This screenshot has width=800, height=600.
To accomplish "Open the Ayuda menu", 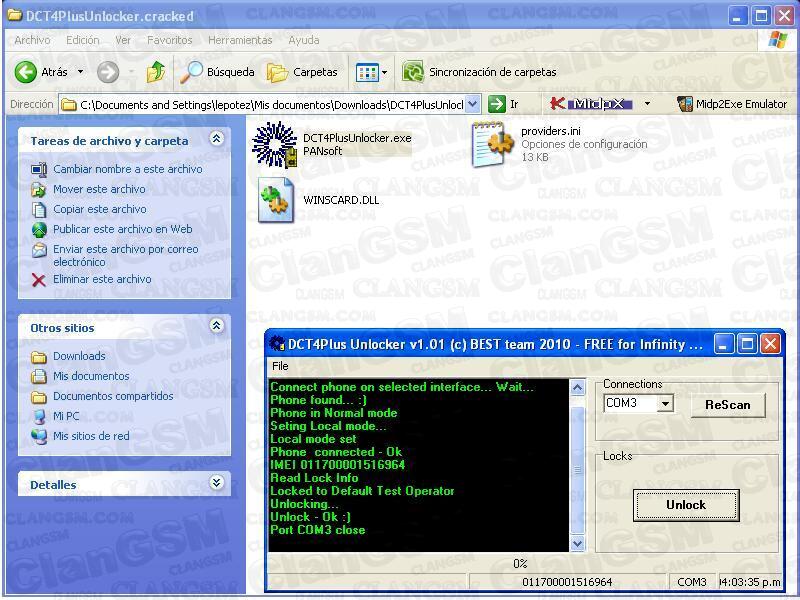I will pos(304,40).
